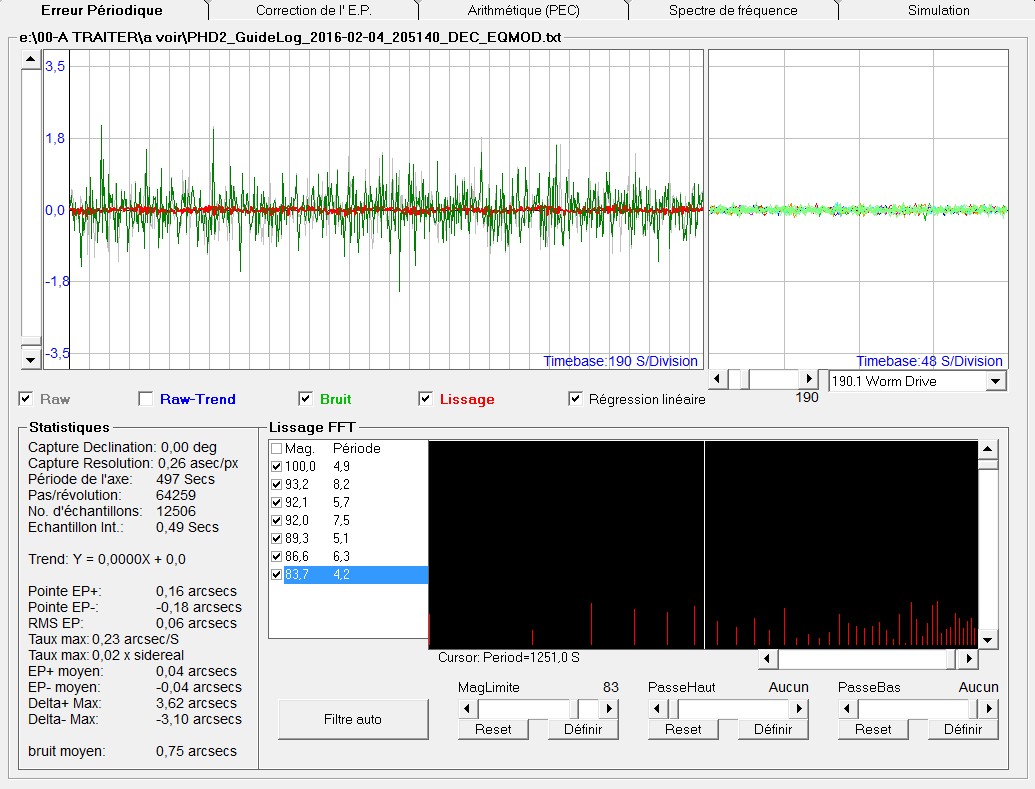Screen dimensions: 1035x789
Task: Click the PasseHaut slider track
Action: [x=735, y=709]
